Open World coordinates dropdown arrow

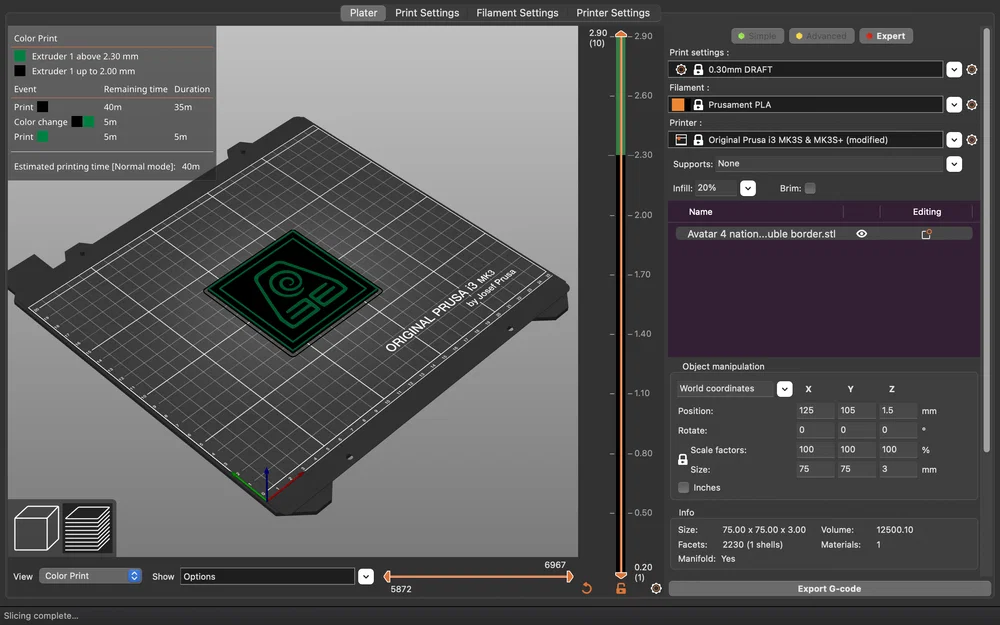pyautogui.click(x=784, y=389)
